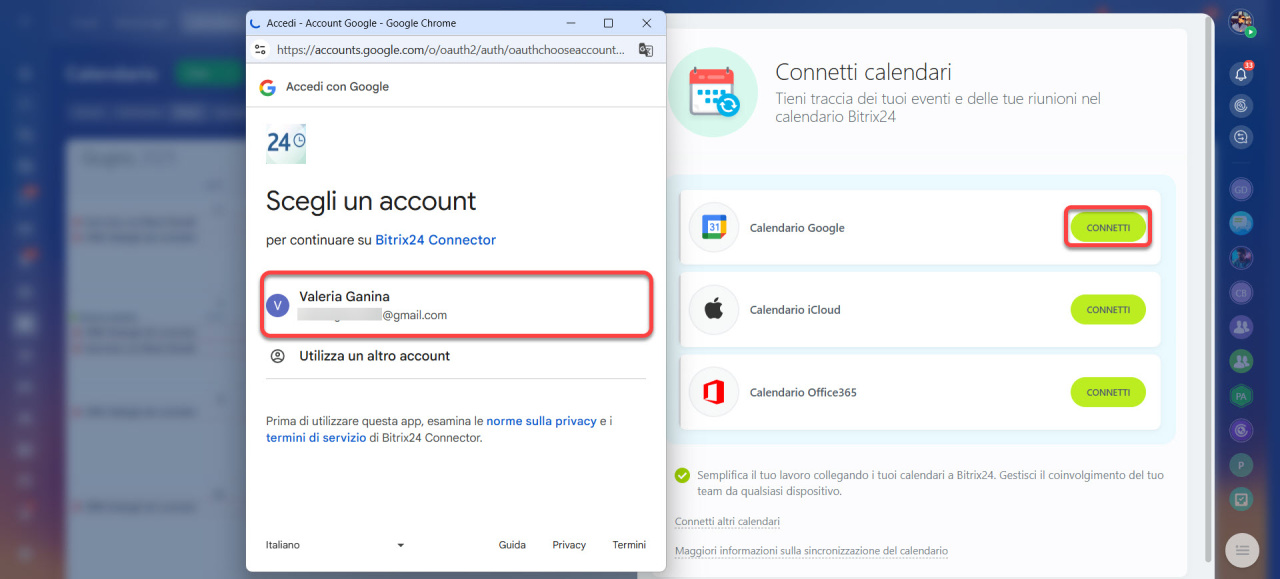Click the V avatar of Valeria Ganina
The width and height of the screenshot is (1280, 579).
tap(277, 305)
